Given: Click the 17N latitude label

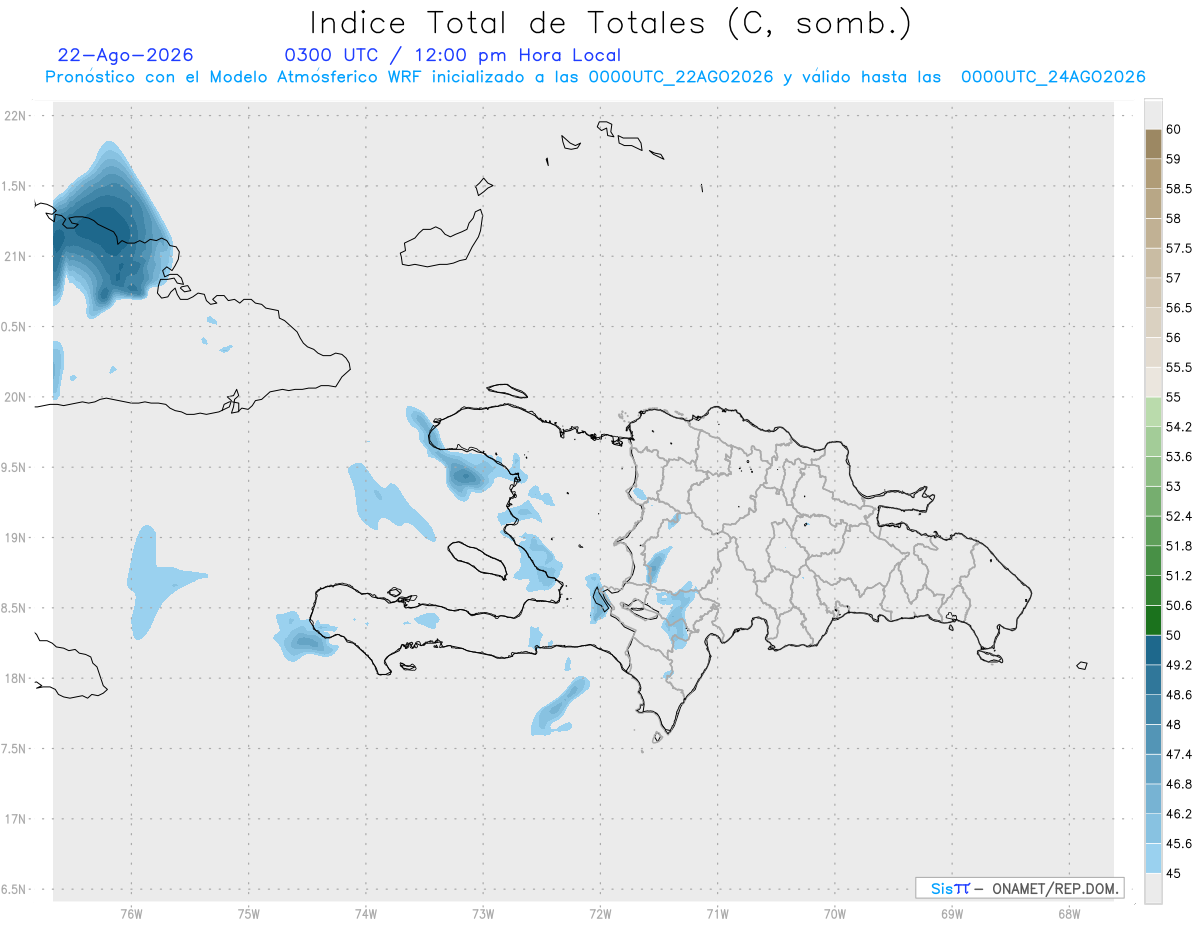Looking at the screenshot, I should pos(16,819).
